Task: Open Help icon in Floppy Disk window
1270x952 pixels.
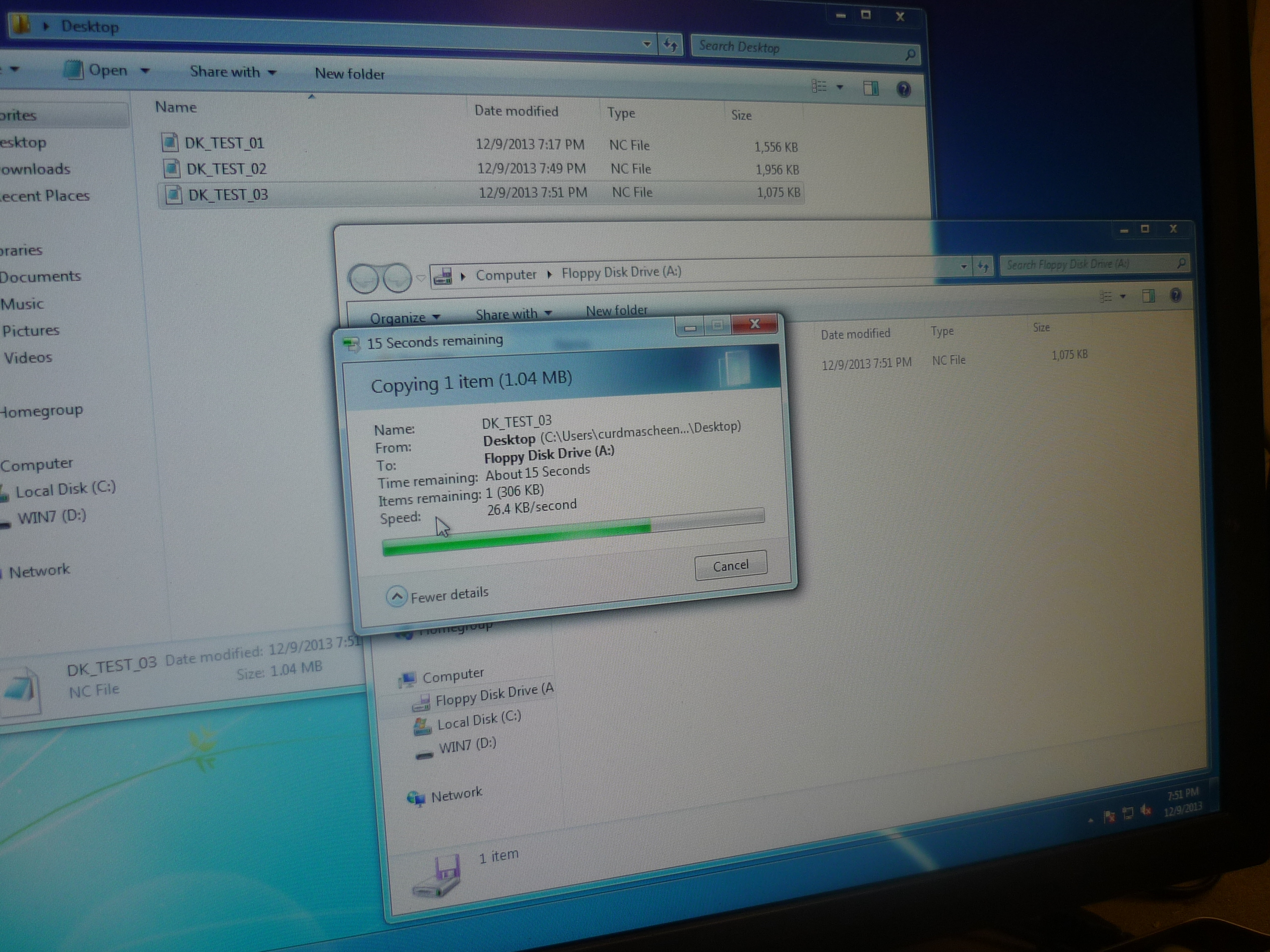Action: pos(1175,296)
